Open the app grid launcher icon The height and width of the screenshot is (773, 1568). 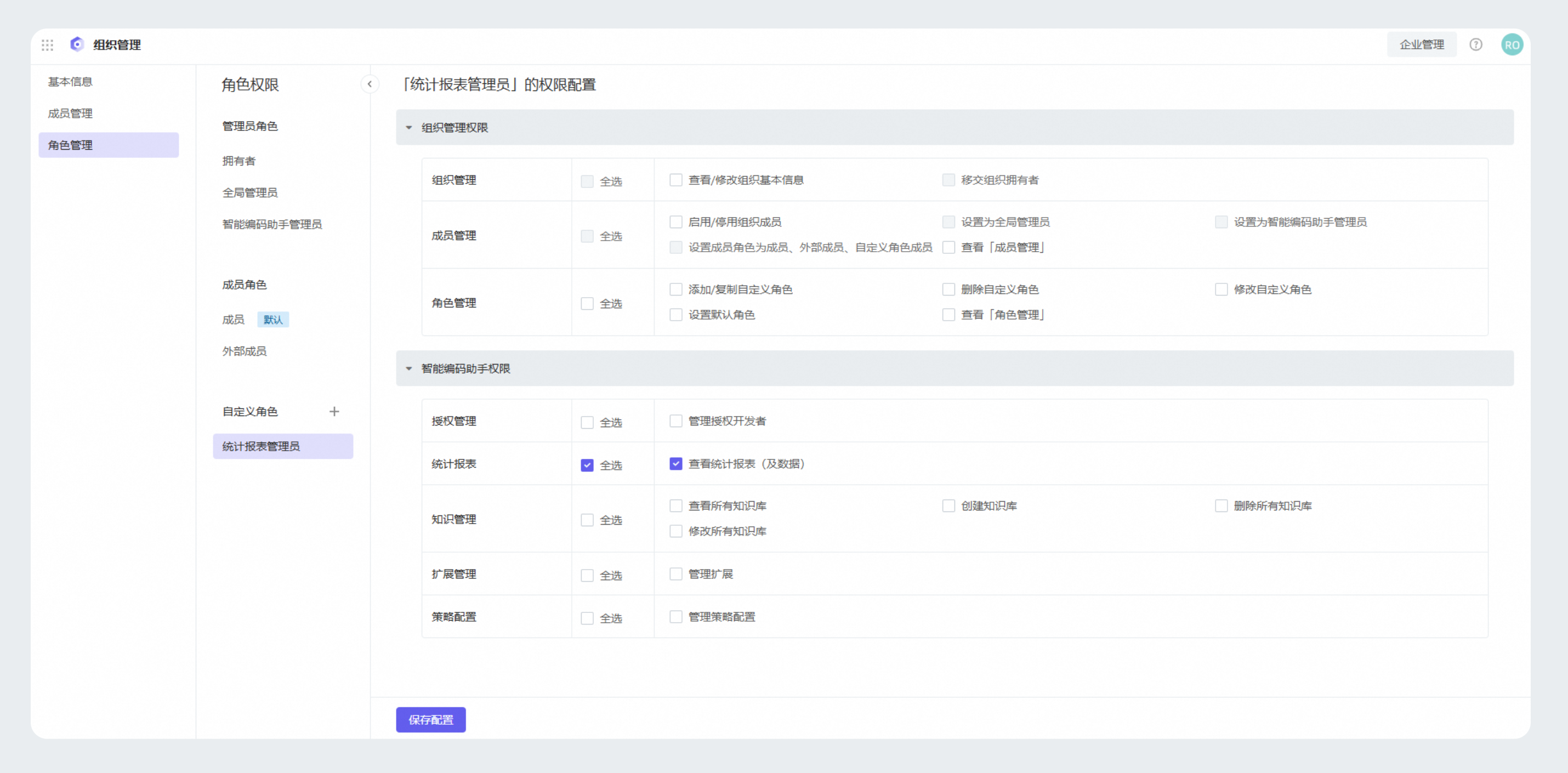click(48, 45)
